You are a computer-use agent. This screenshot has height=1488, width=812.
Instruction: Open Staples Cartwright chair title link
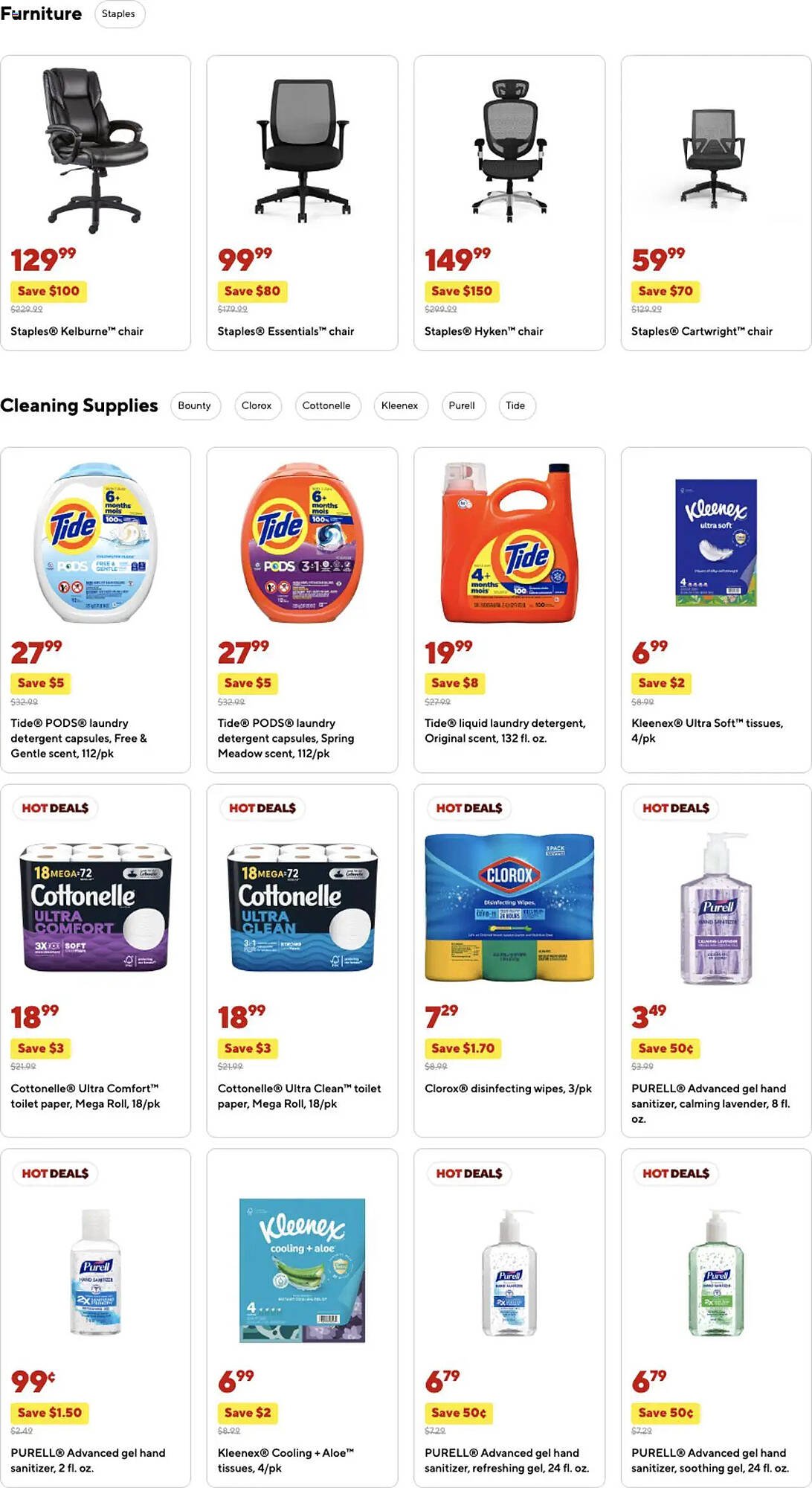(701, 331)
